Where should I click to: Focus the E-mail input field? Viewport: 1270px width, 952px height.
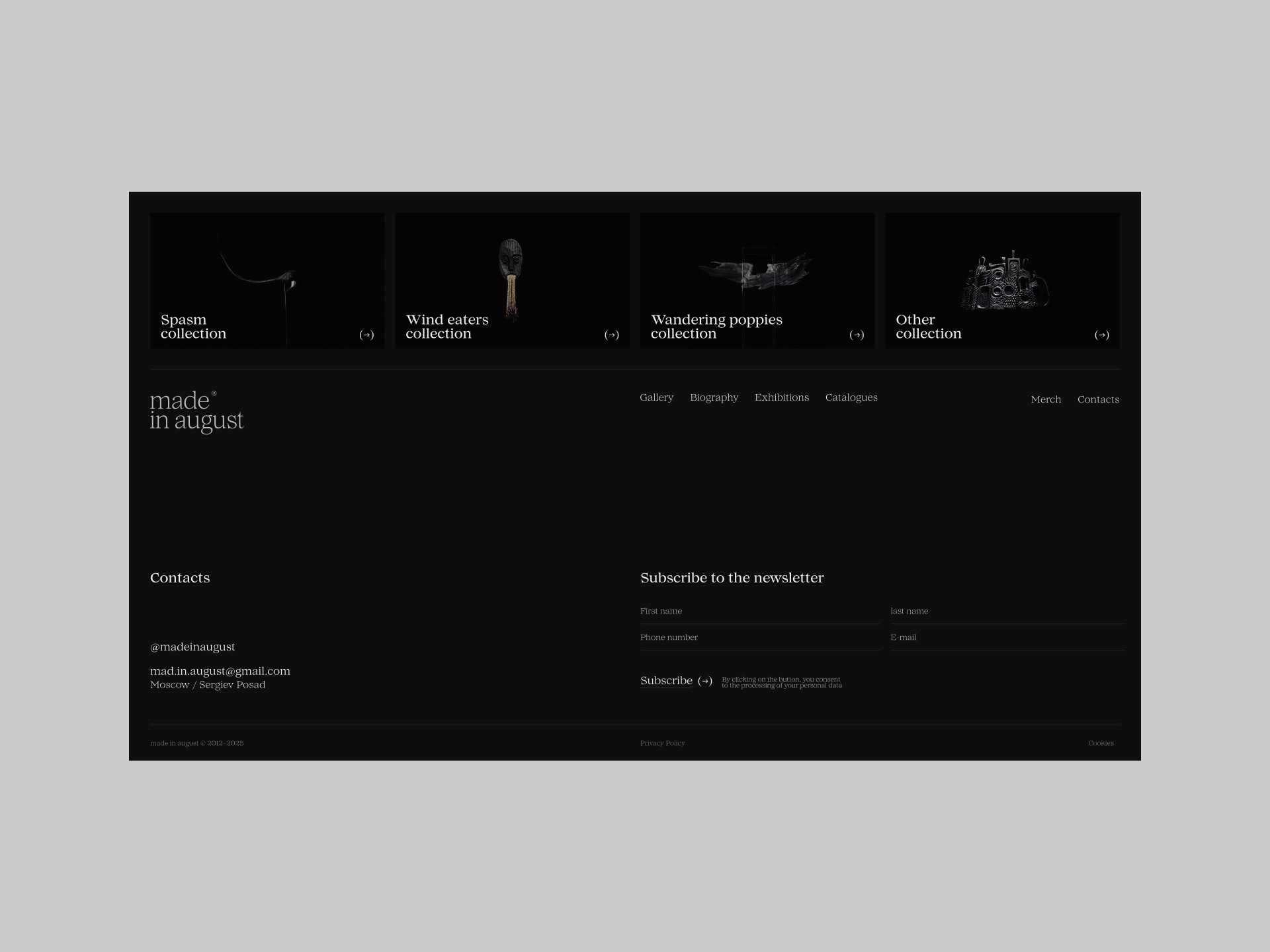[1007, 638]
